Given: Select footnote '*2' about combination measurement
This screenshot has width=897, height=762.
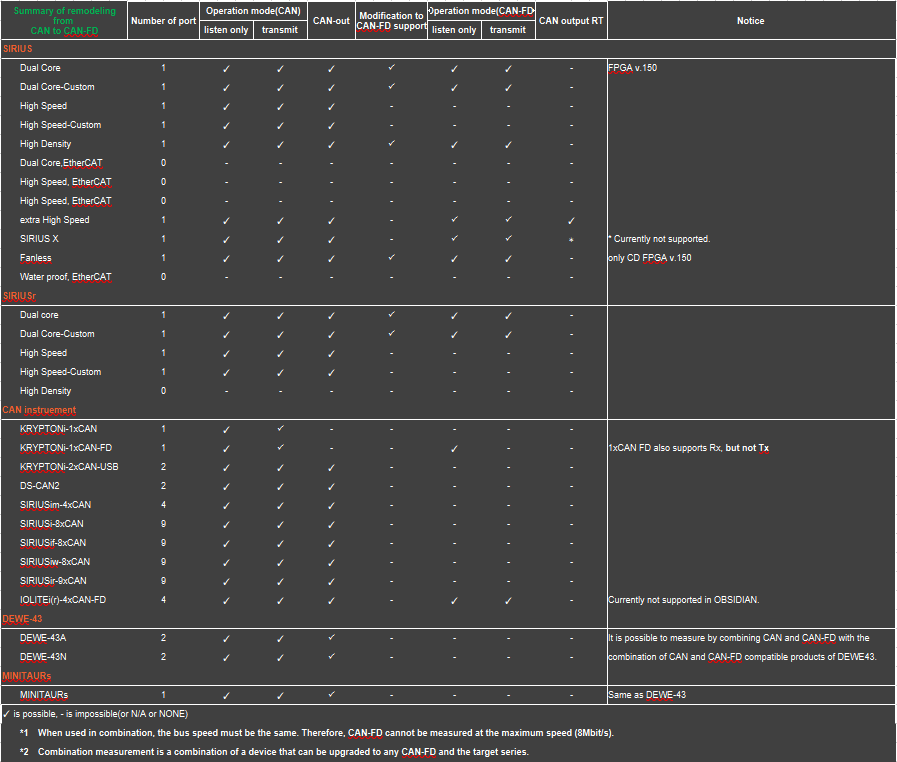Looking at the screenshot, I should (274, 751).
